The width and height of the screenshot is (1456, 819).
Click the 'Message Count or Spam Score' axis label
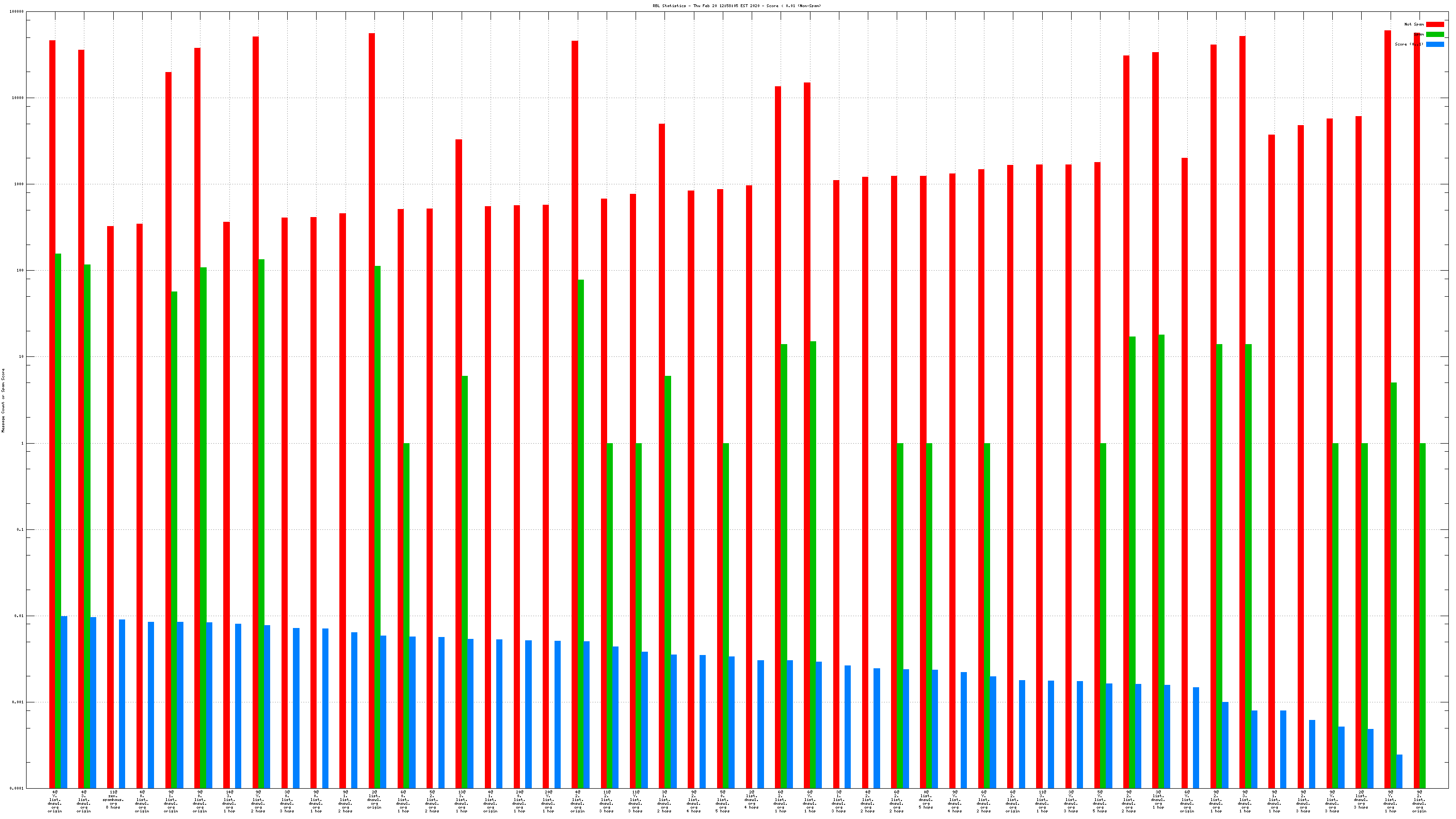3,400
